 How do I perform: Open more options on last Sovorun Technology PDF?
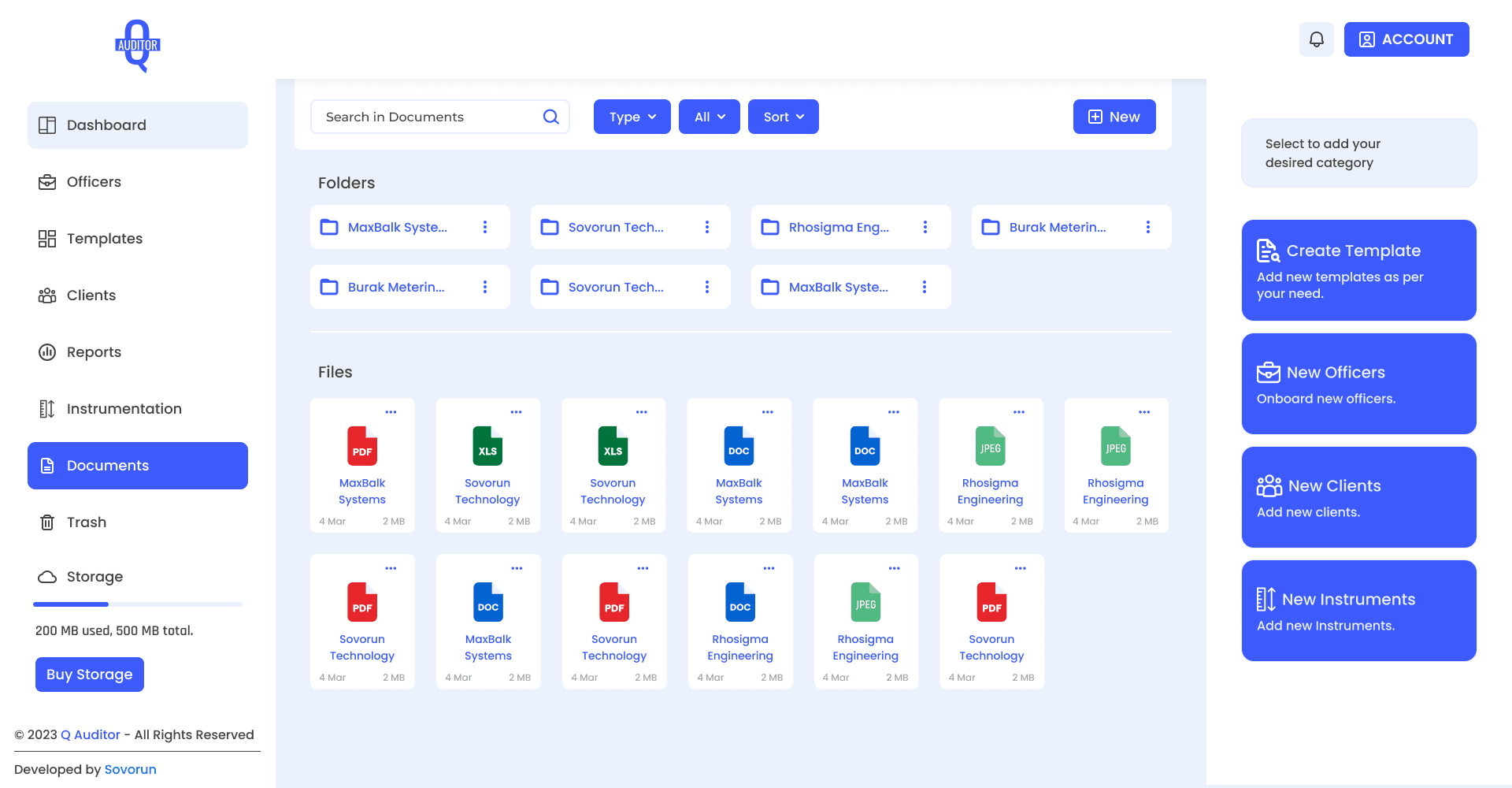point(1021,568)
